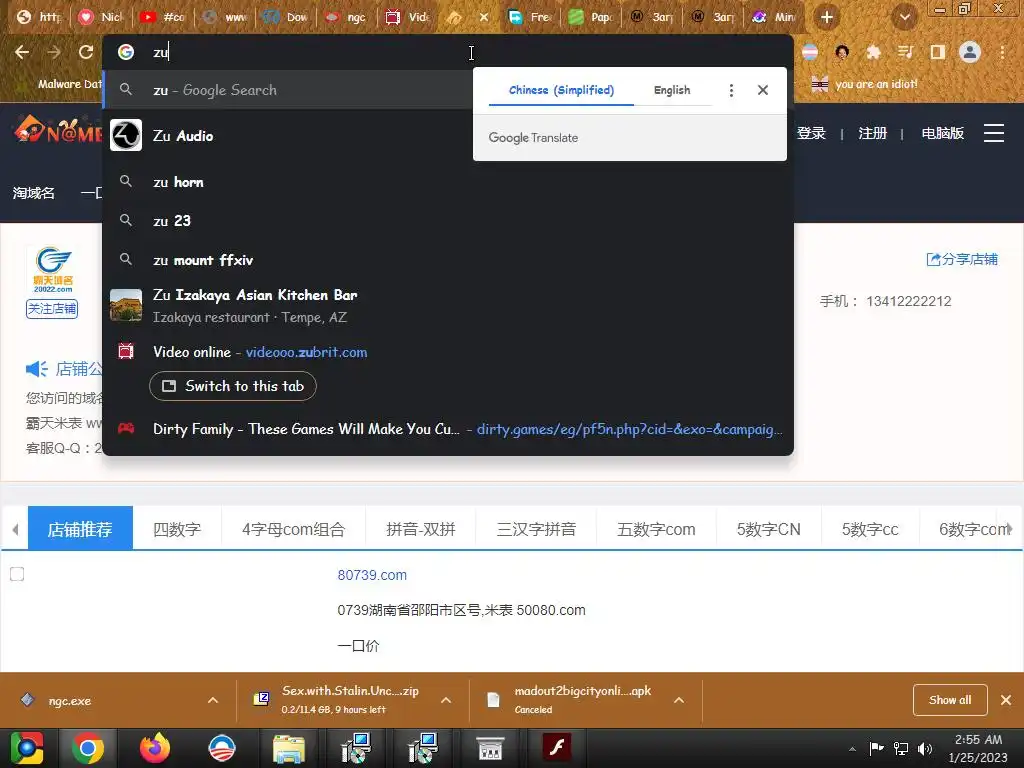Close the active browser tab
This screenshot has height=768, width=1024.
(x=484, y=17)
